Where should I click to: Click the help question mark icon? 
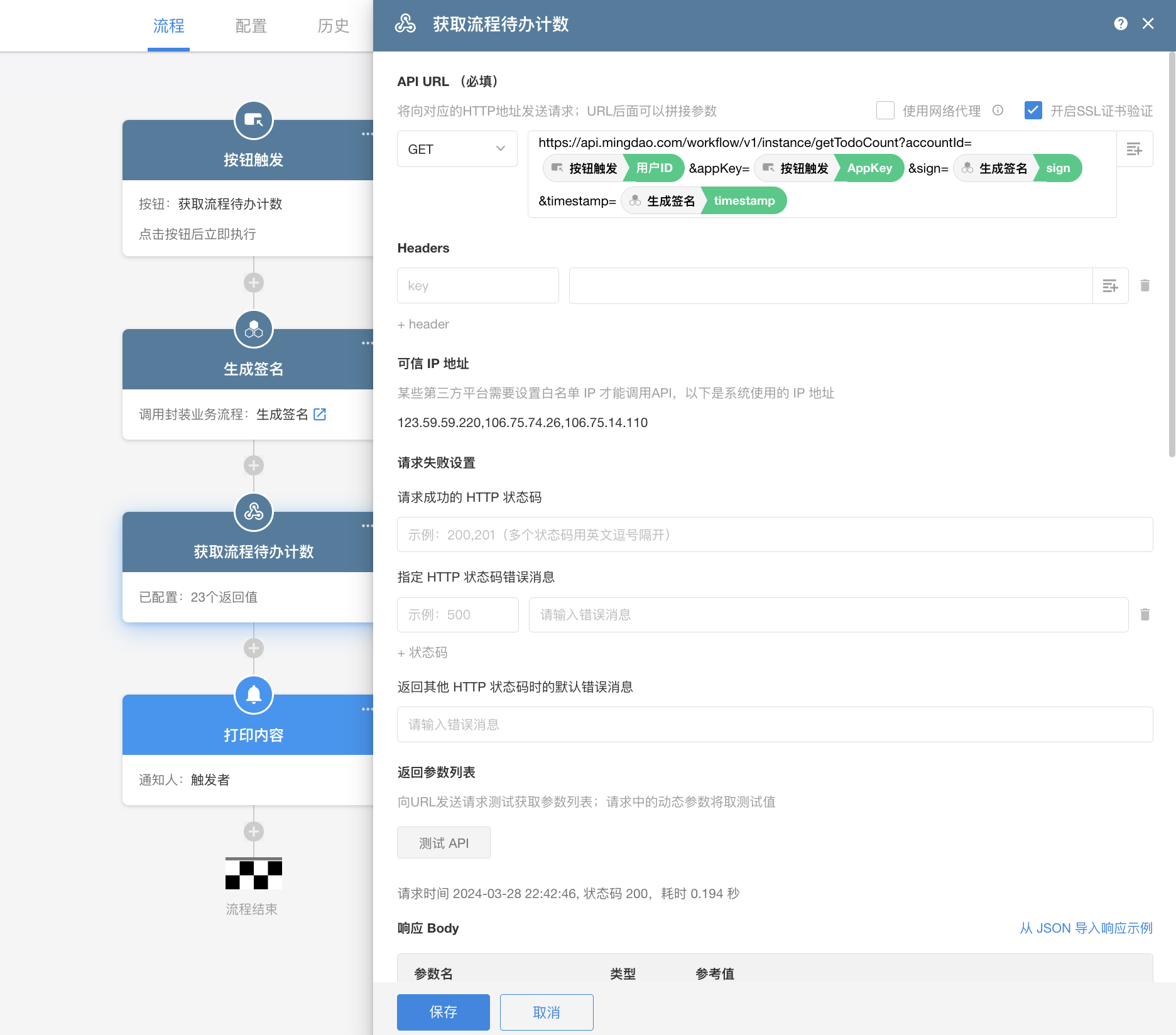click(1121, 24)
